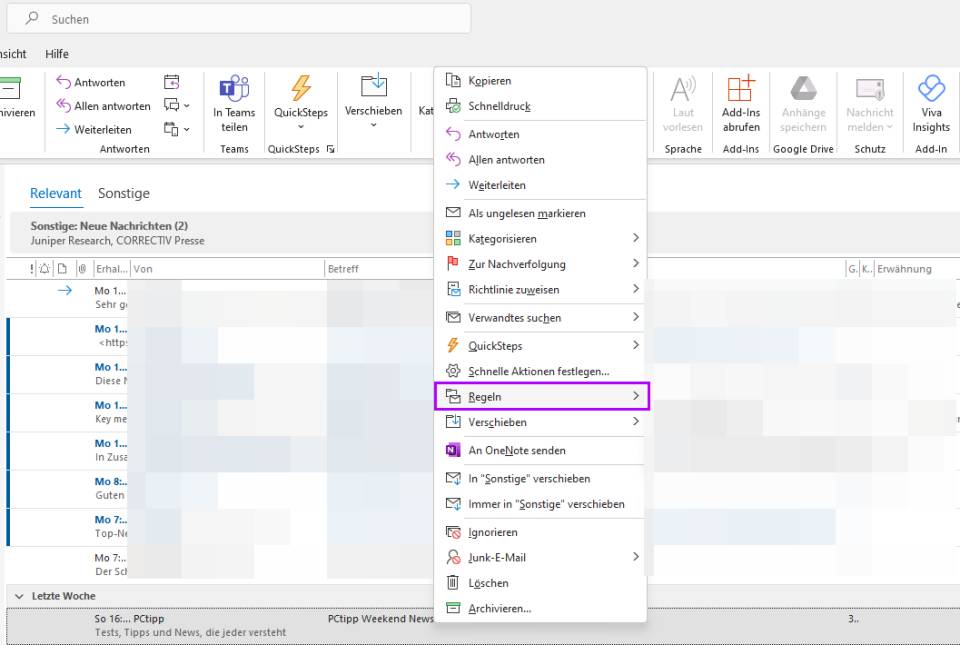Switch to the Sonstige tab
Viewport: 960px width, 645px height.
pos(125,192)
